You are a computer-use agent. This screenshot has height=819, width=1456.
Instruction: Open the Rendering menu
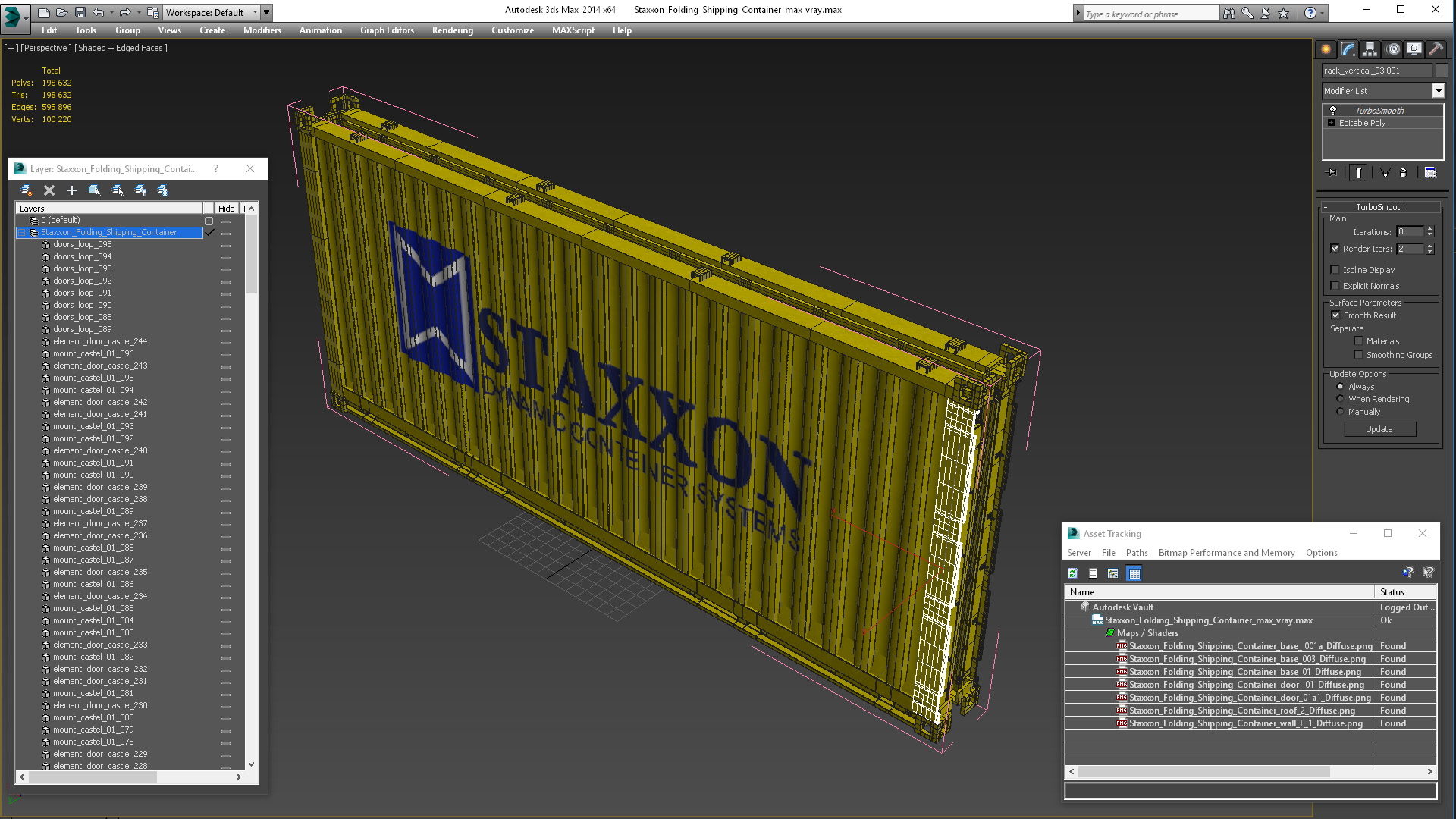(453, 30)
